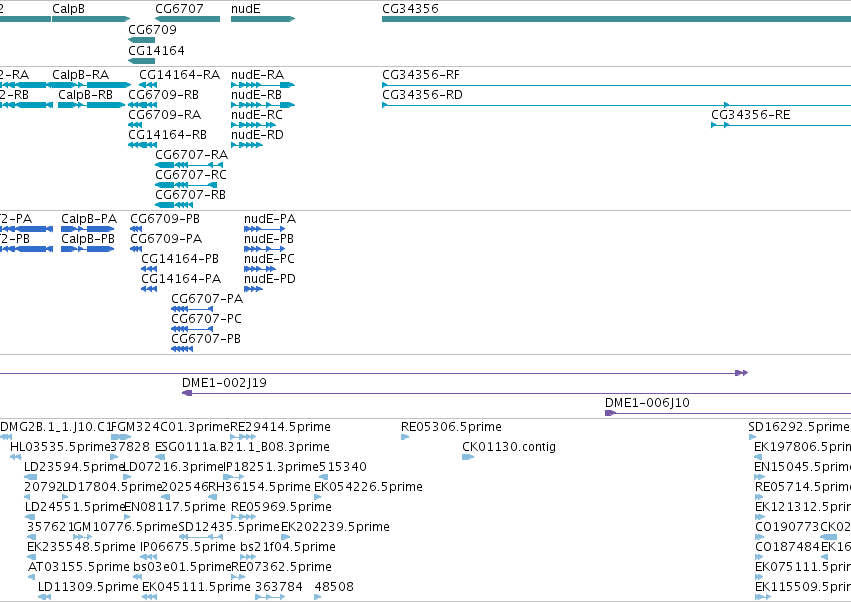Click EST IP06675.5prime

tap(148, 557)
